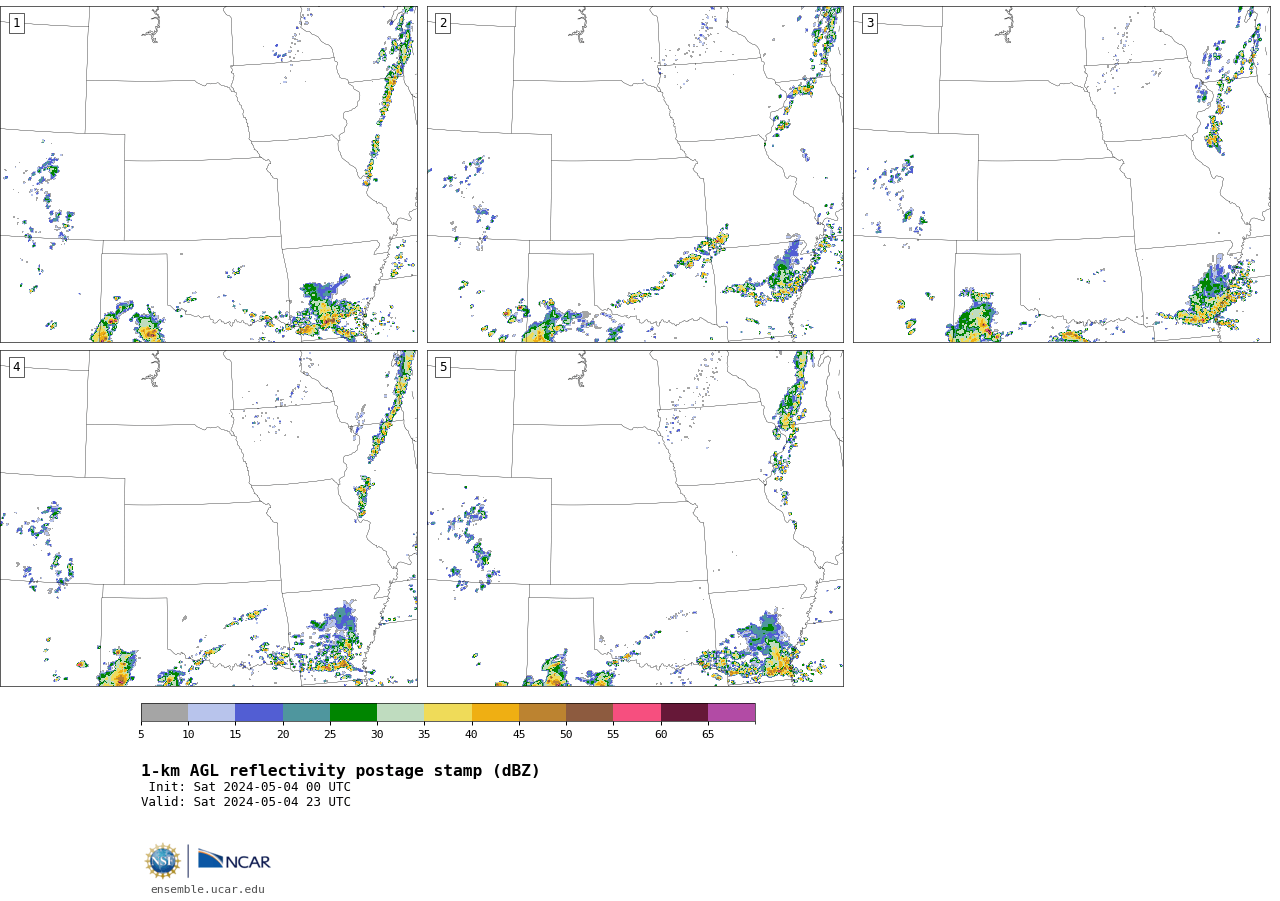Click the gray 5-10 dBZ swatch

(164, 713)
